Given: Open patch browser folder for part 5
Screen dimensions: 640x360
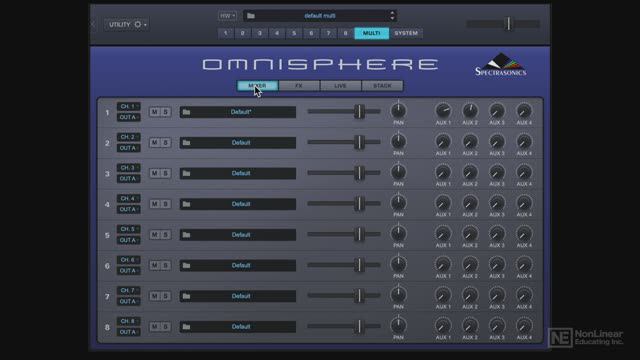Looking at the screenshot, I should (x=186, y=235).
